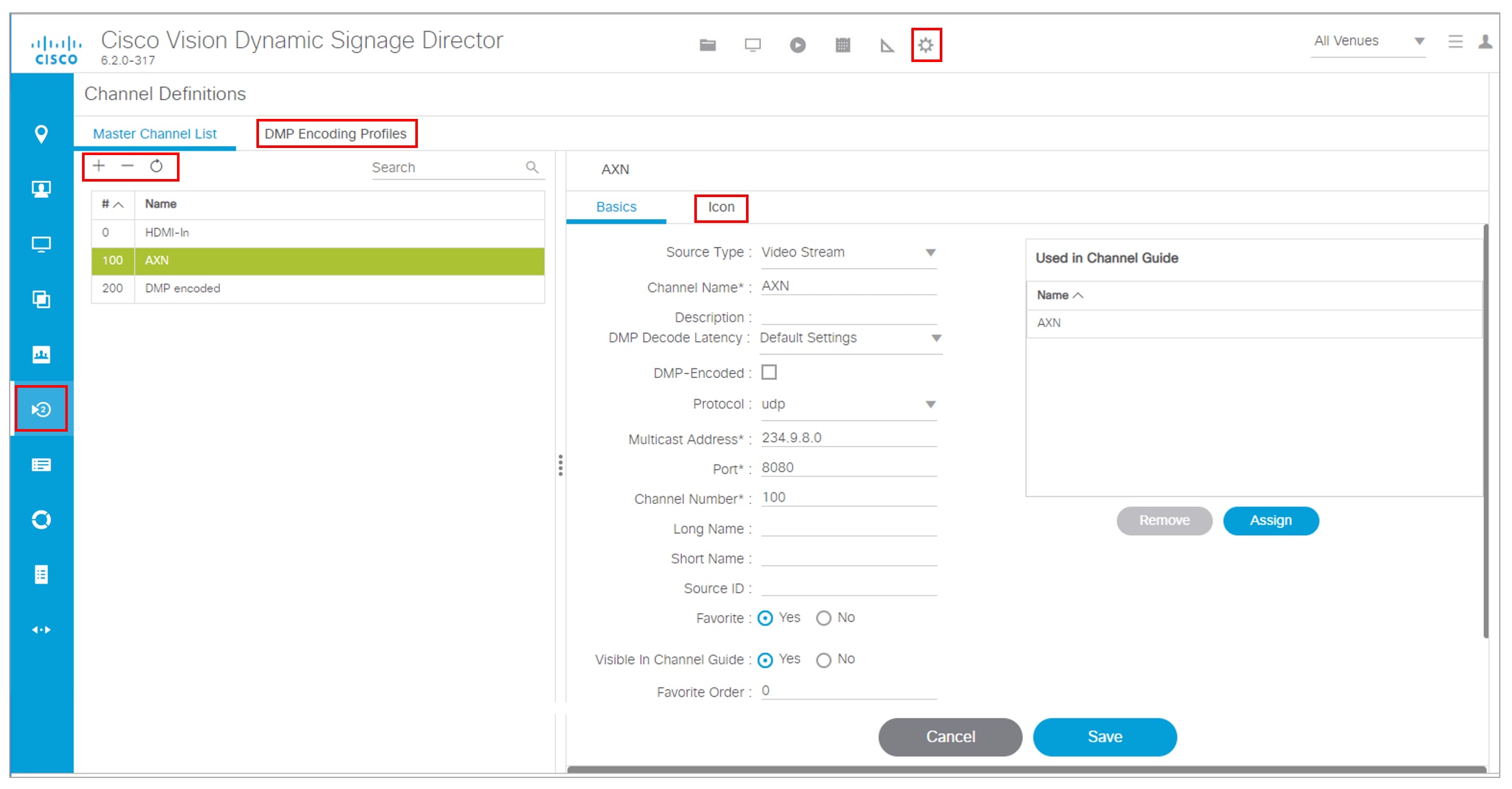The width and height of the screenshot is (1512, 789).
Task: Click the Port input field
Action: click(849, 468)
